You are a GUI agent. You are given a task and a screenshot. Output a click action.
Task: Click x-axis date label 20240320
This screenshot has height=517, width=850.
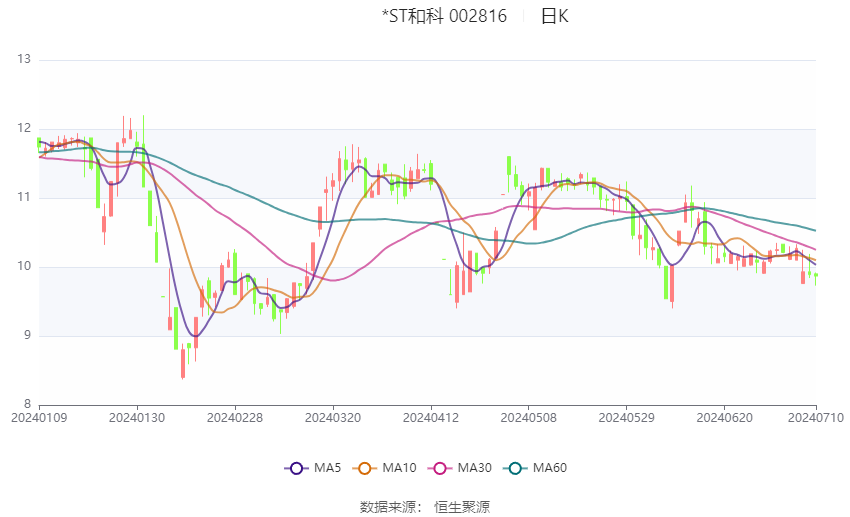tap(333, 418)
